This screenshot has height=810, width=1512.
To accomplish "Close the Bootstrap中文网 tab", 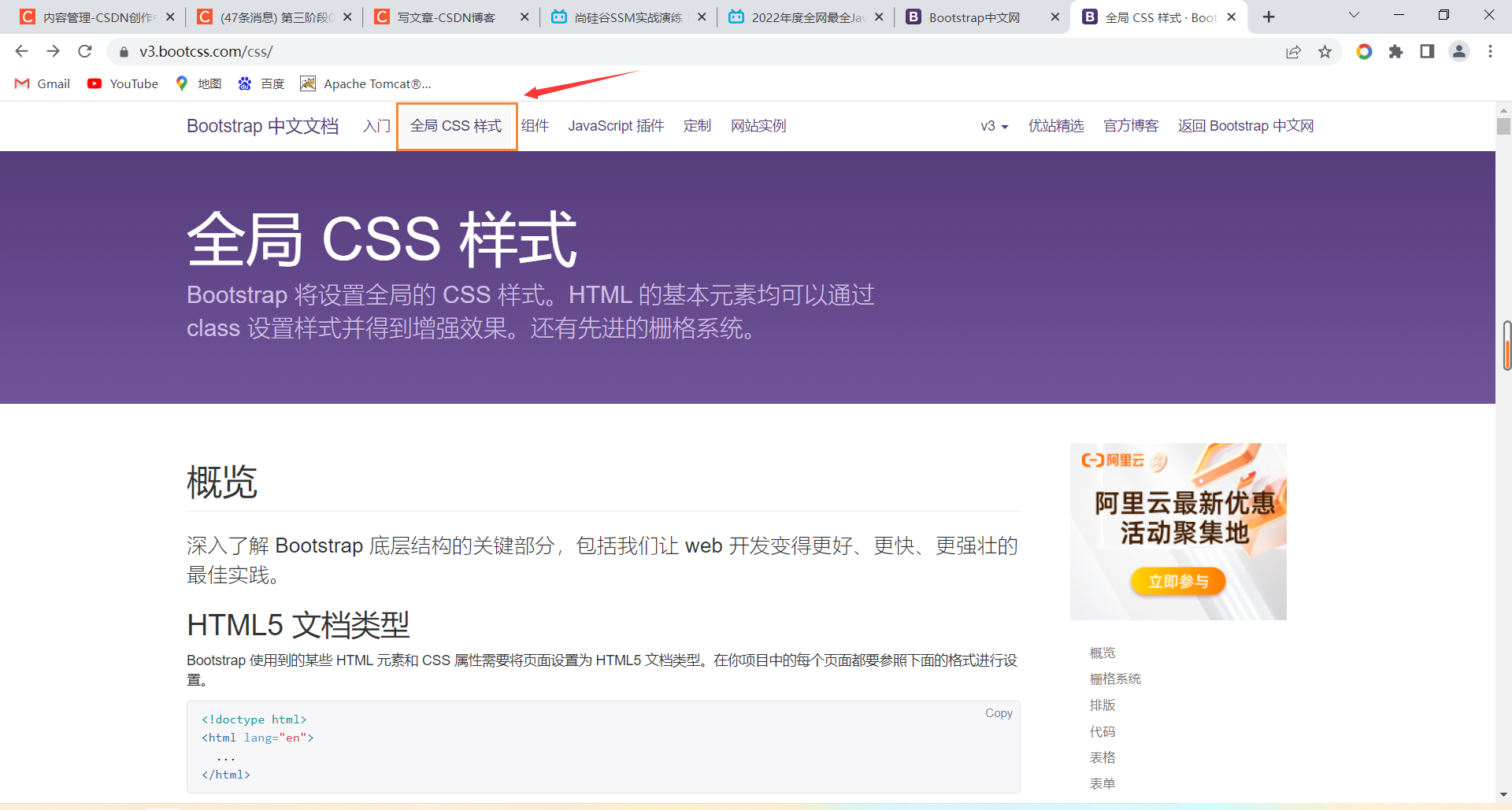I will pyautogui.click(x=1055, y=17).
